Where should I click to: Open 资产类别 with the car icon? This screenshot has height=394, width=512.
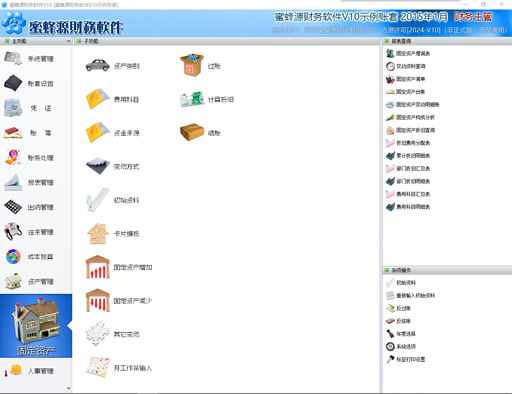tap(98, 65)
